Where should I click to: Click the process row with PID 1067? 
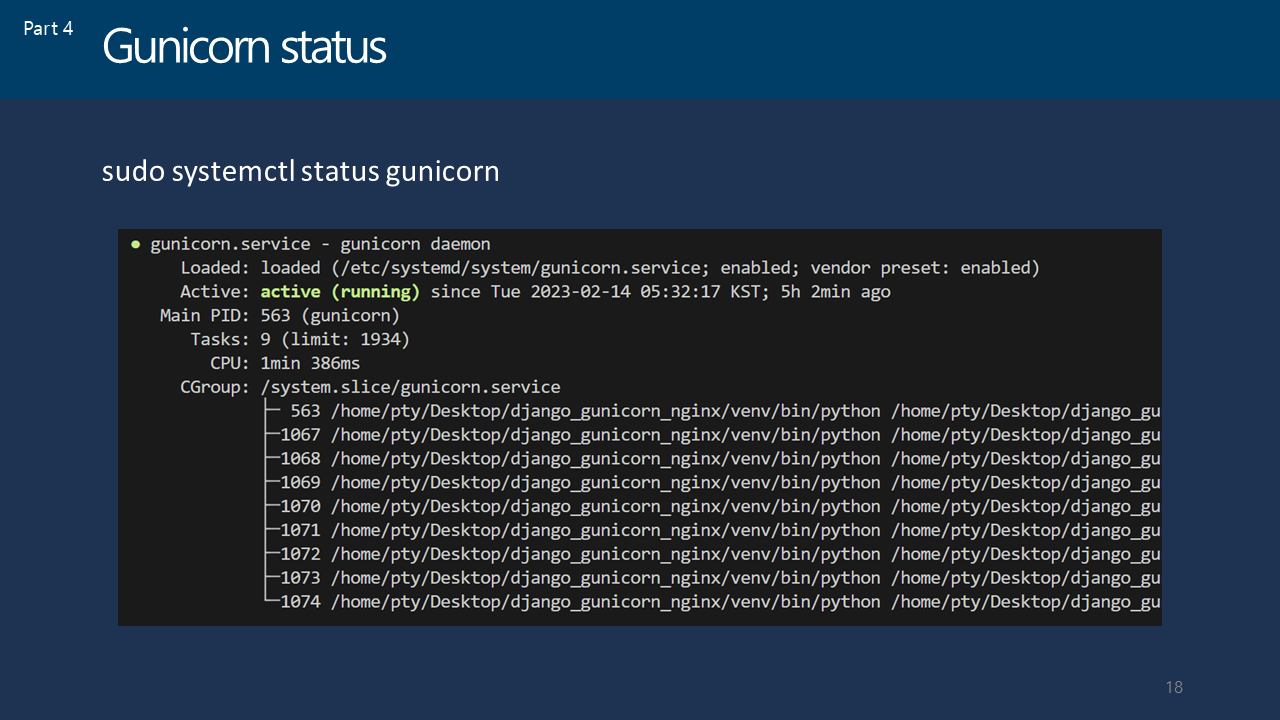coord(713,435)
